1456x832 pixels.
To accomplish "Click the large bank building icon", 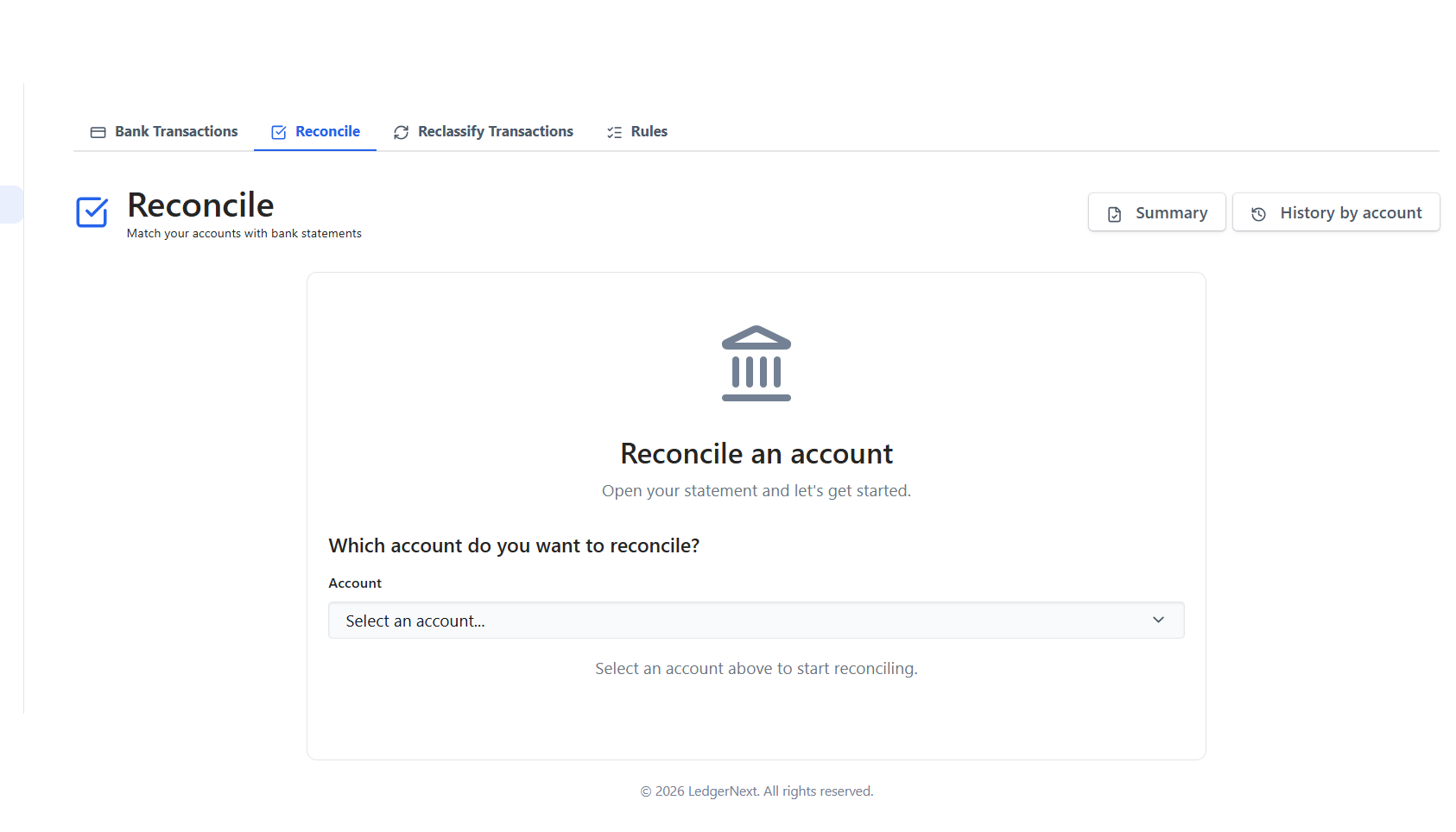I will click(756, 362).
